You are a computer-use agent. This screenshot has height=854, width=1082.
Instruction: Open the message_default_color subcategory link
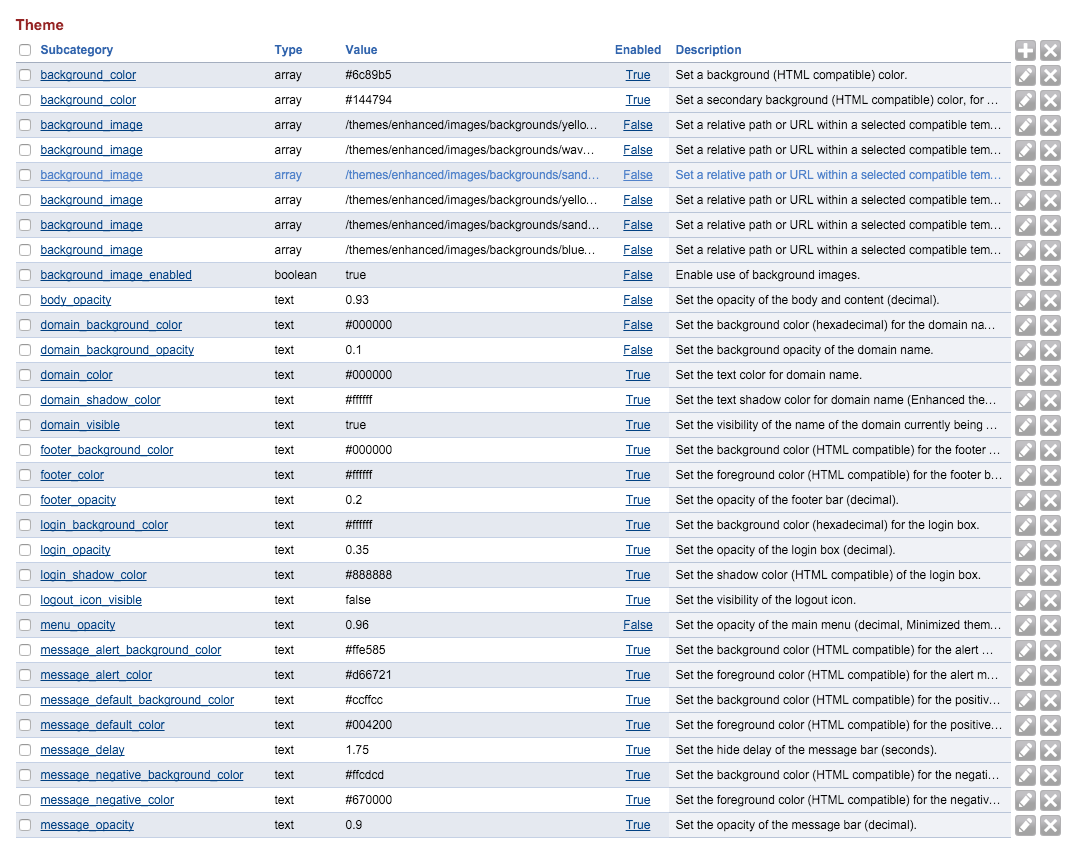coord(102,724)
